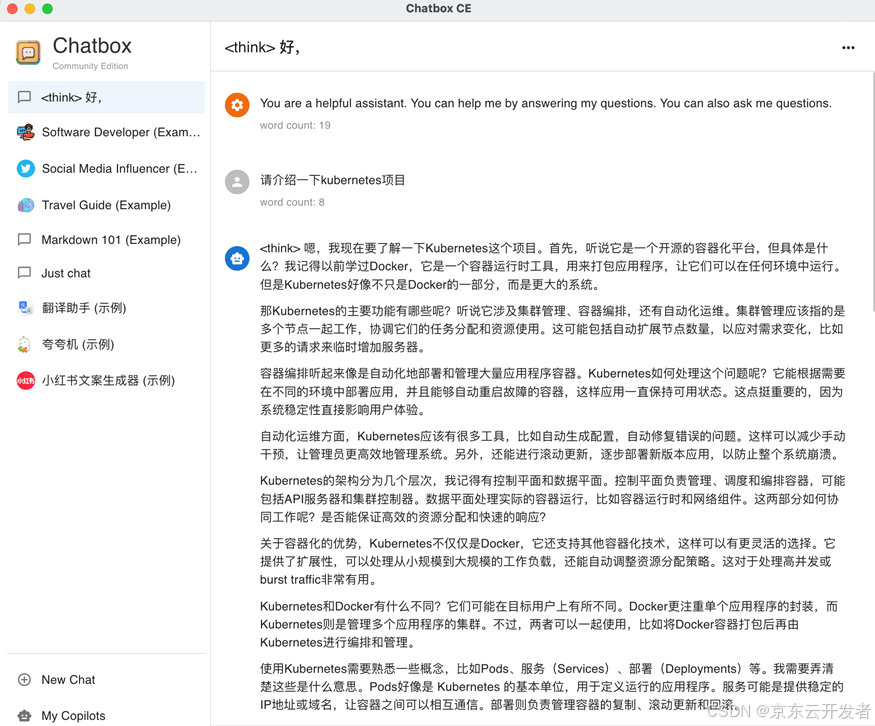Select 翻译助手 (示例) conversation
Screen dimensions: 875x726
(x=107, y=307)
